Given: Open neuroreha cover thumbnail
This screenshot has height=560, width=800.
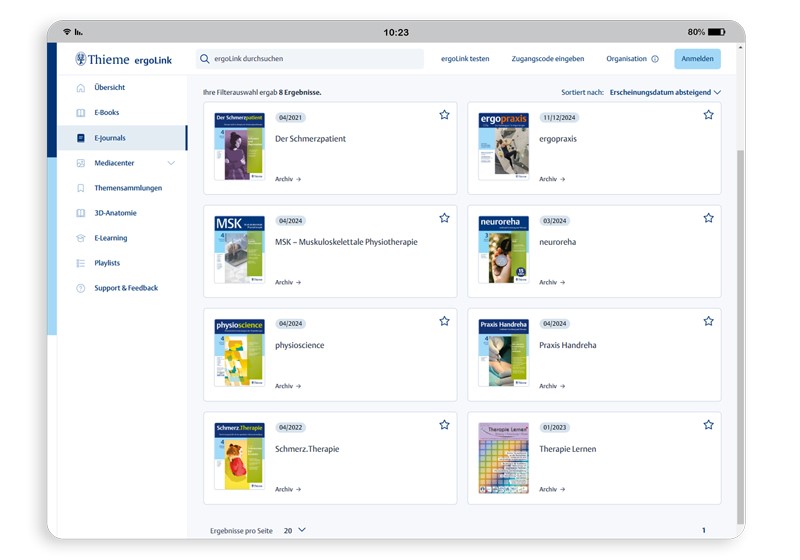Looking at the screenshot, I should coord(504,249).
